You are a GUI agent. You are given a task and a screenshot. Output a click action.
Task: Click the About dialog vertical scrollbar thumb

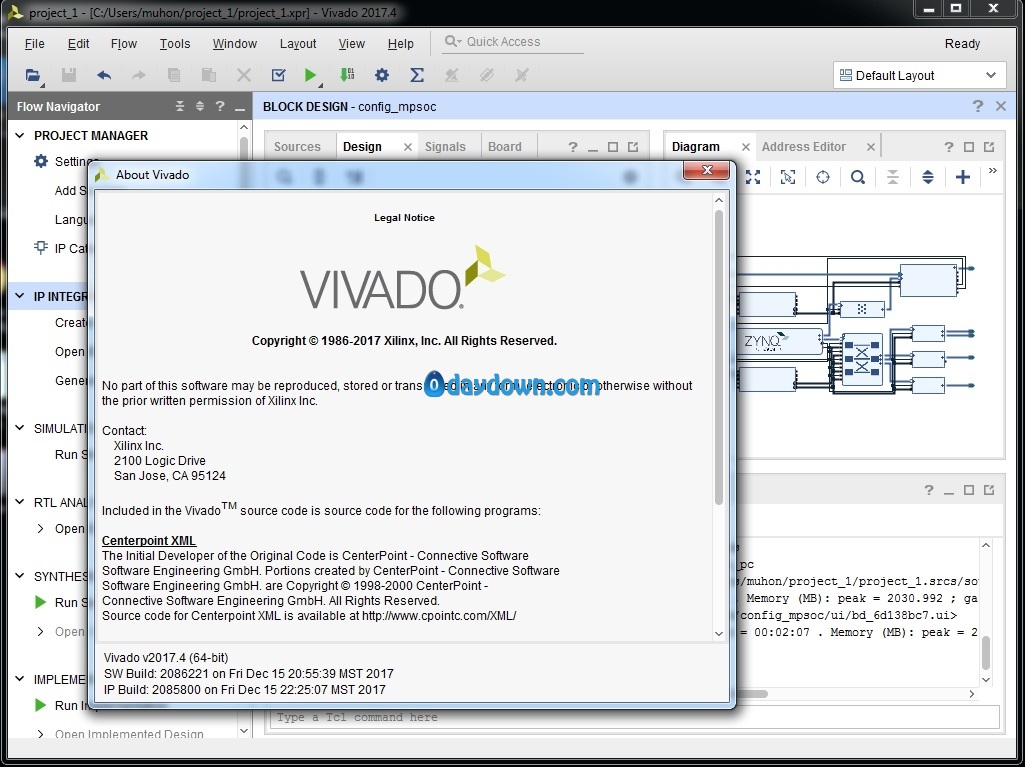(x=718, y=356)
